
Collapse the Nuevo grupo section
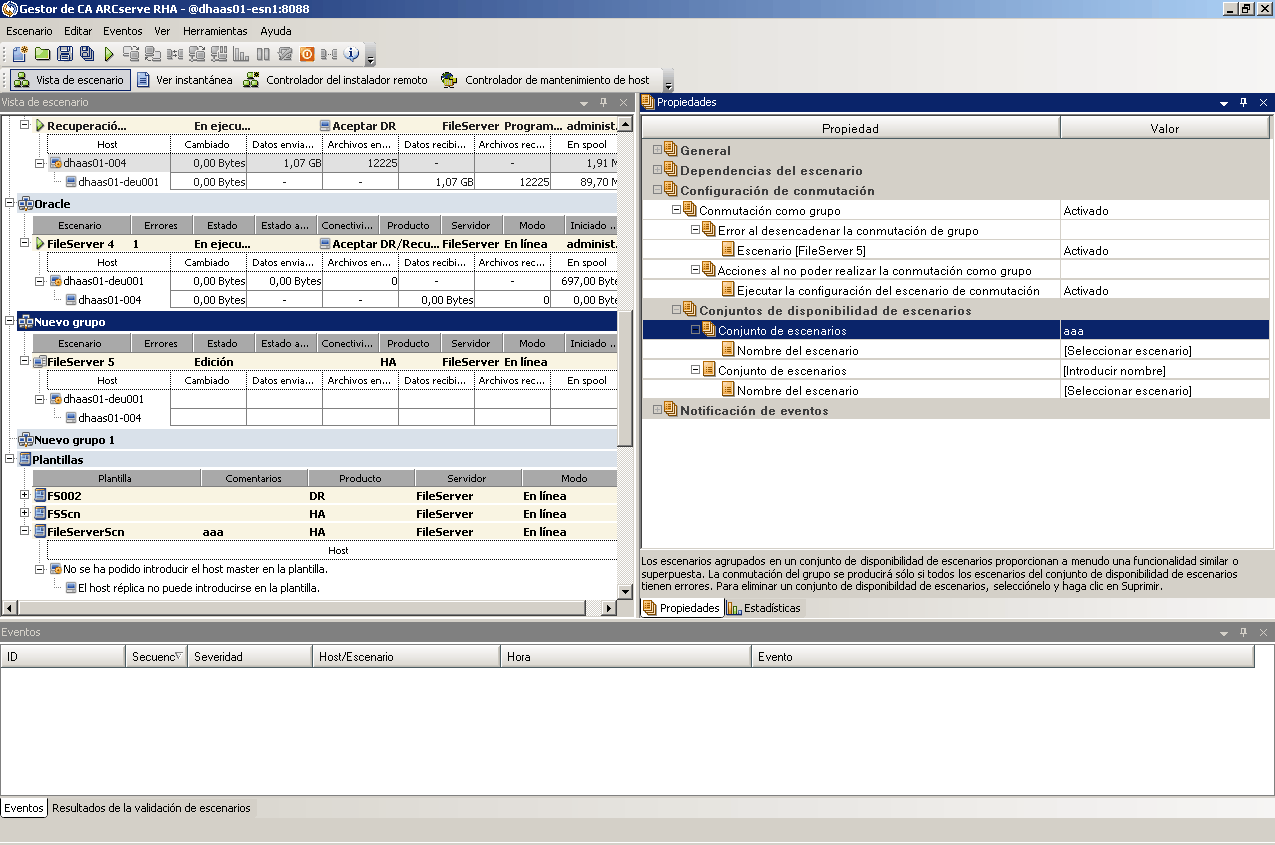pos(9,322)
